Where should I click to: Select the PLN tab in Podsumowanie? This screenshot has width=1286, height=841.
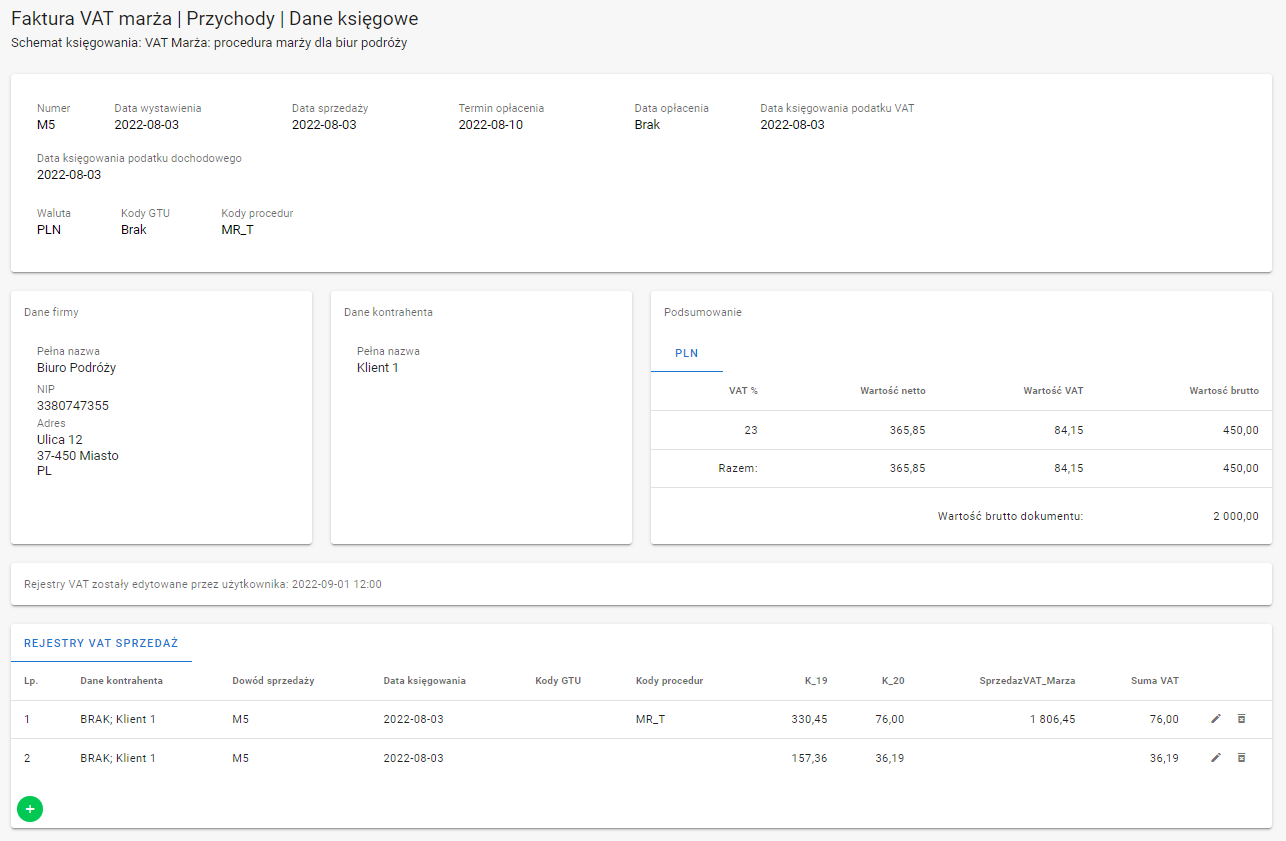pos(686,353)
